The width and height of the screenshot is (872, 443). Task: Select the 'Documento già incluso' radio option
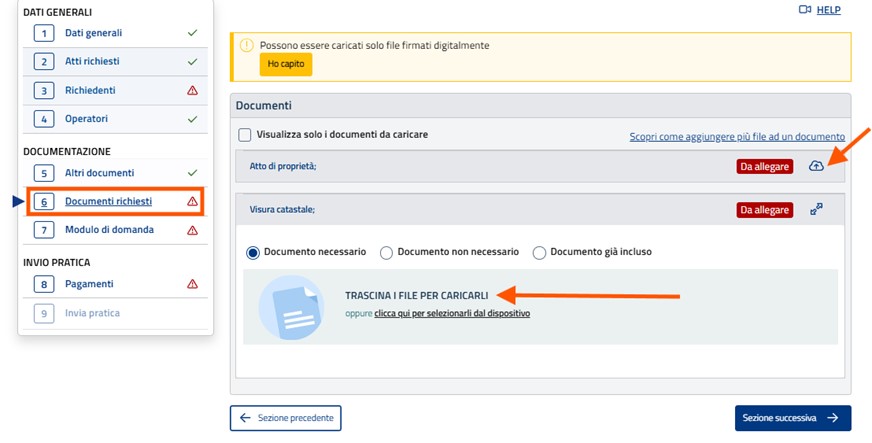pos(540,252)
